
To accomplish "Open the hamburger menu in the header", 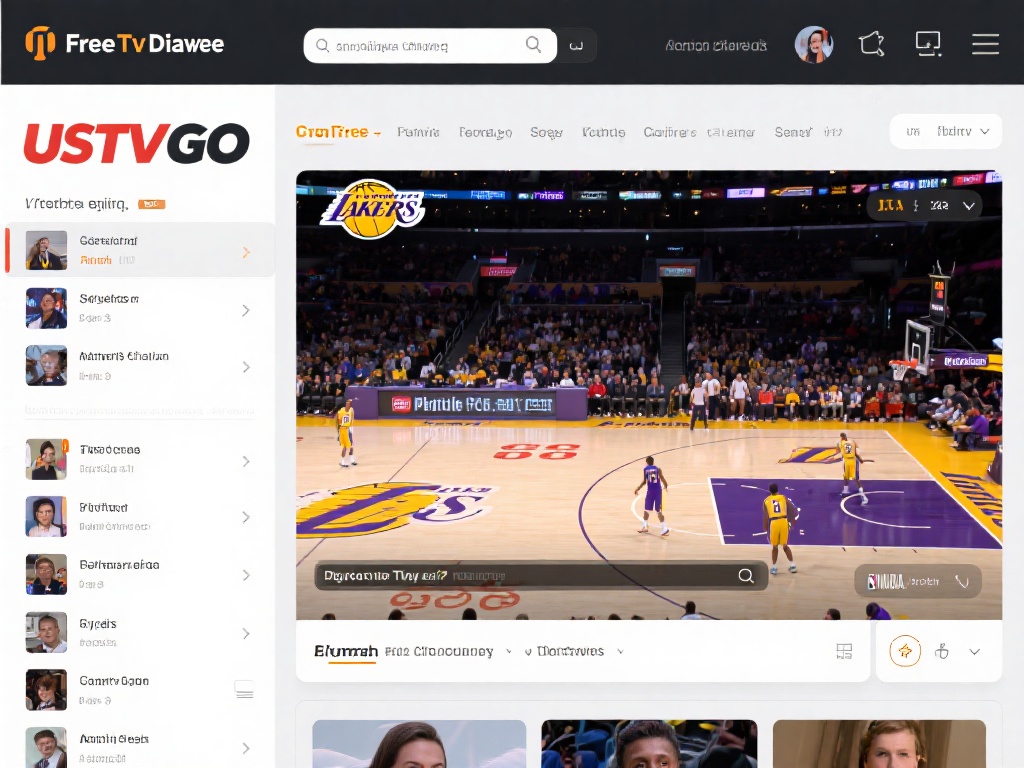I will tap(985, 44).
